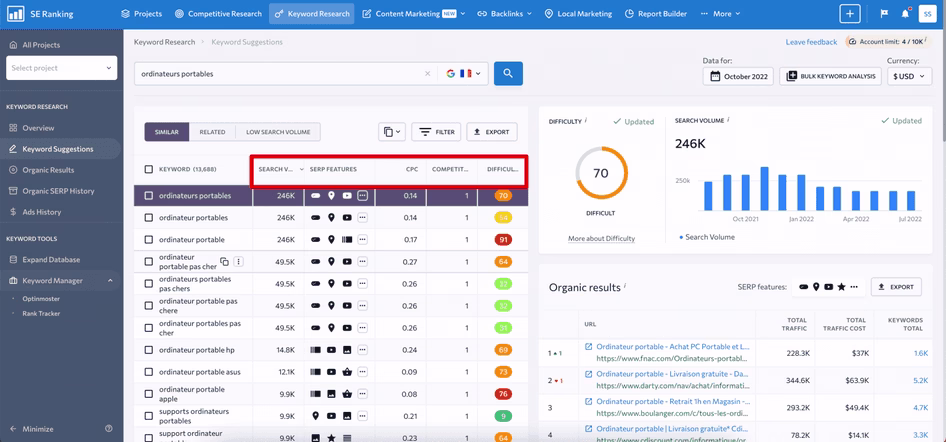Clear the keyword search field with X
Screen dimensions: 946x442
point(428,74)
